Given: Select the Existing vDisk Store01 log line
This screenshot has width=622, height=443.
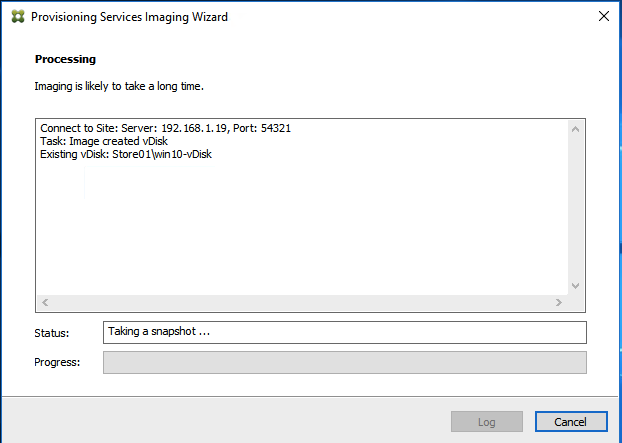Looking at the screenshot, I should [126, 154].
